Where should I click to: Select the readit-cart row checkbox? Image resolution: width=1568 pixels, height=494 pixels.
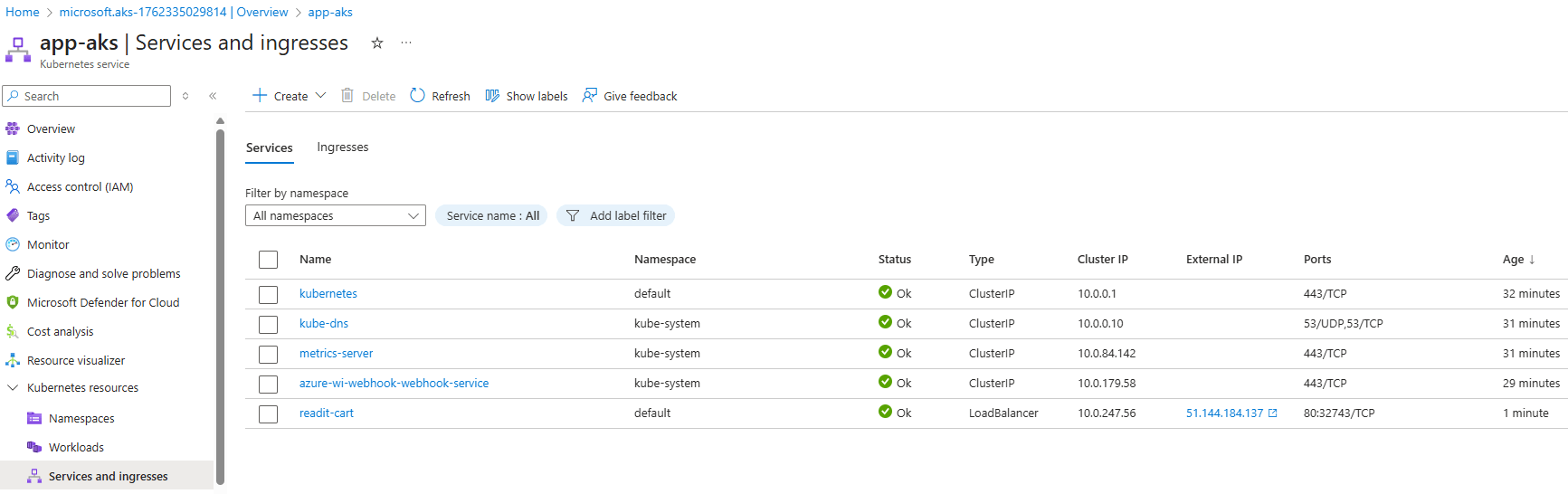[268, 414]
